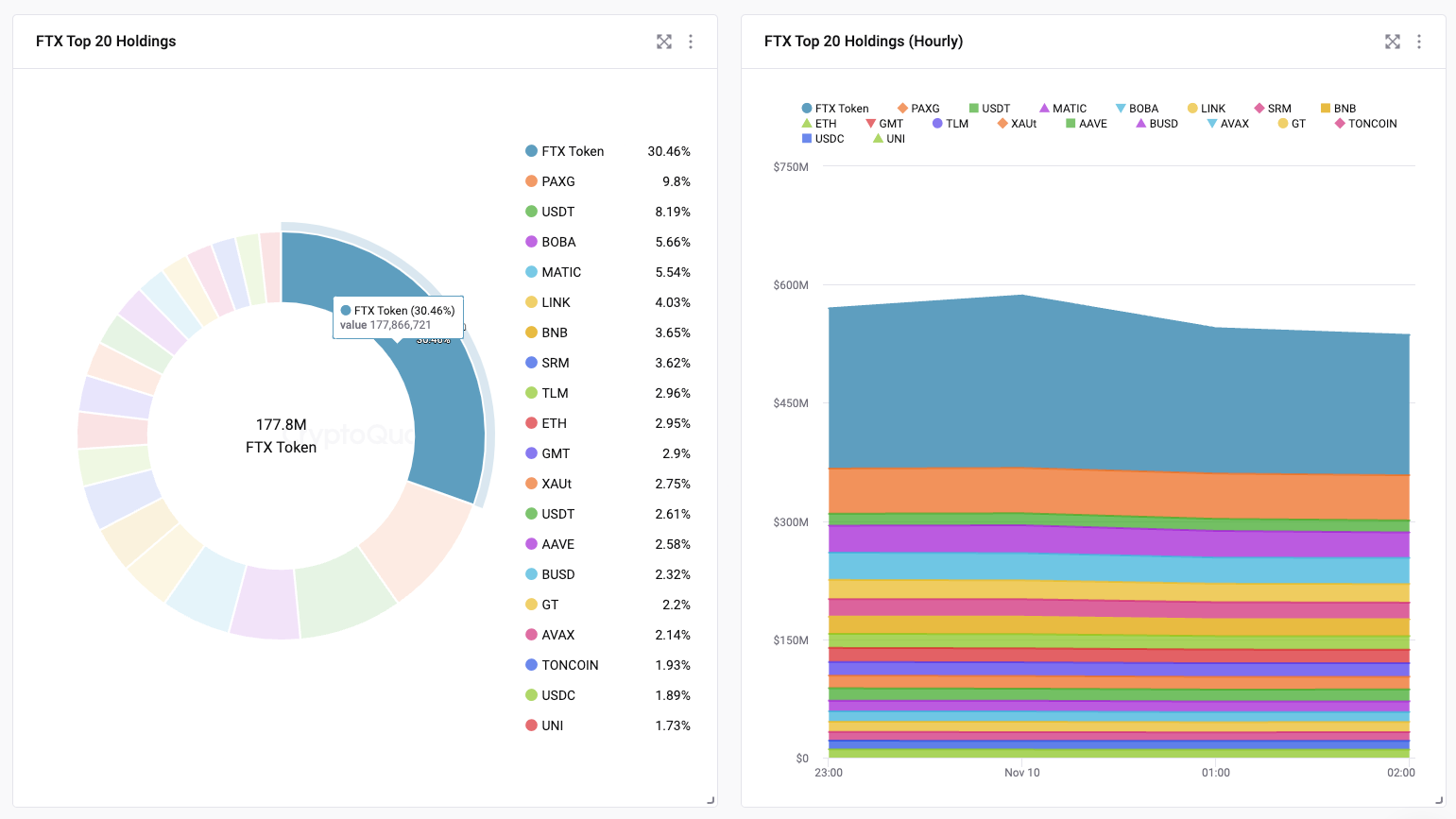Open options menu of FTX Top 20 Holdings

click(691, 42)
